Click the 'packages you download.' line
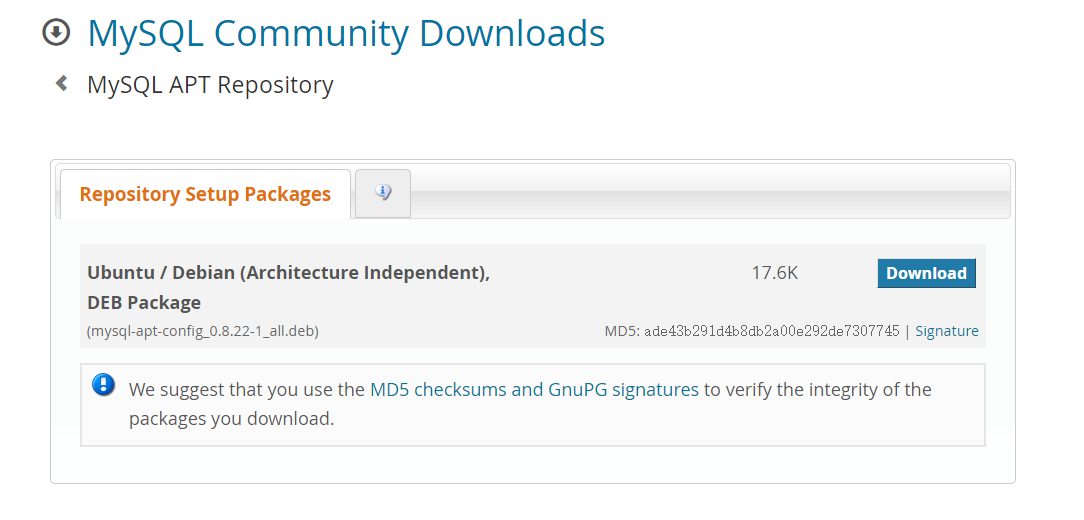This screenshot has height=520, width=1084. (x=232, y=419)
